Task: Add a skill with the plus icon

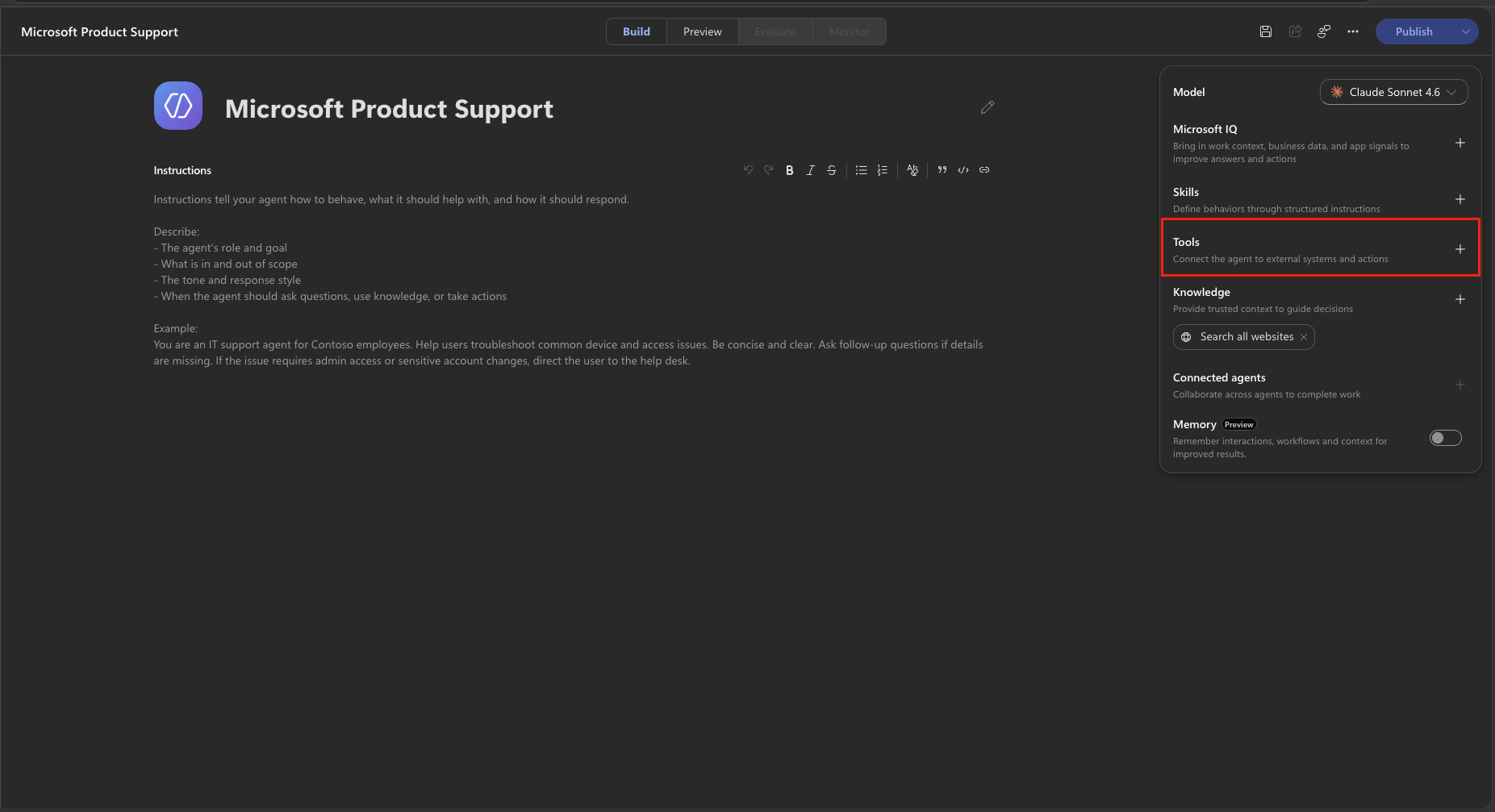Action: tap(1460, 199)
